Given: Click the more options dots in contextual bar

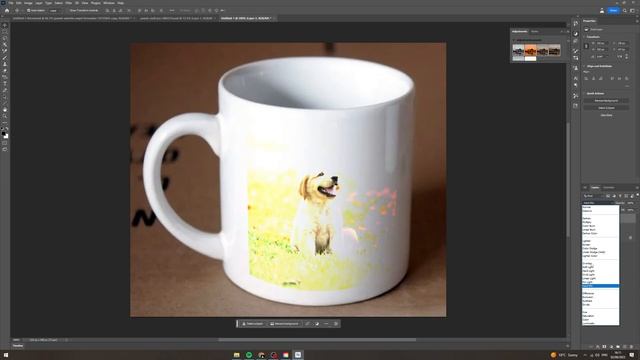Looking at the screenshot, I should (x=326, y=324).
